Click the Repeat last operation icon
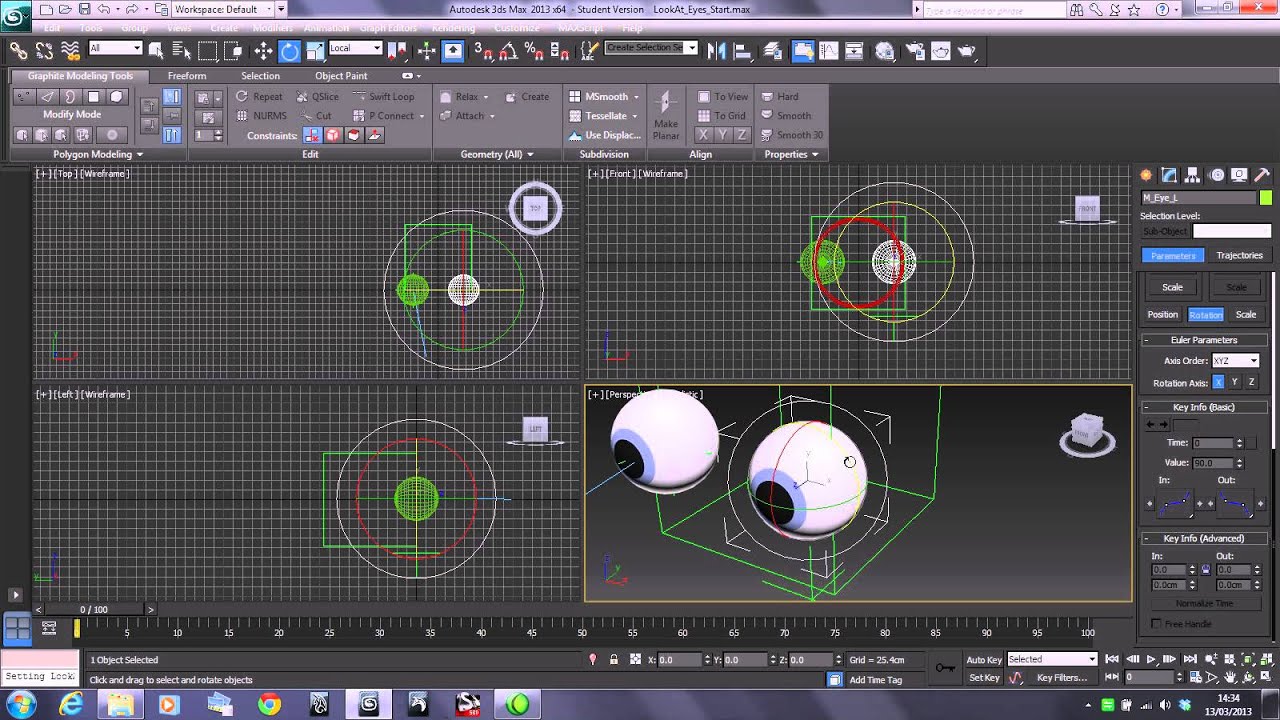Viewport: 1280px width, 720px height. click(241, 97)
